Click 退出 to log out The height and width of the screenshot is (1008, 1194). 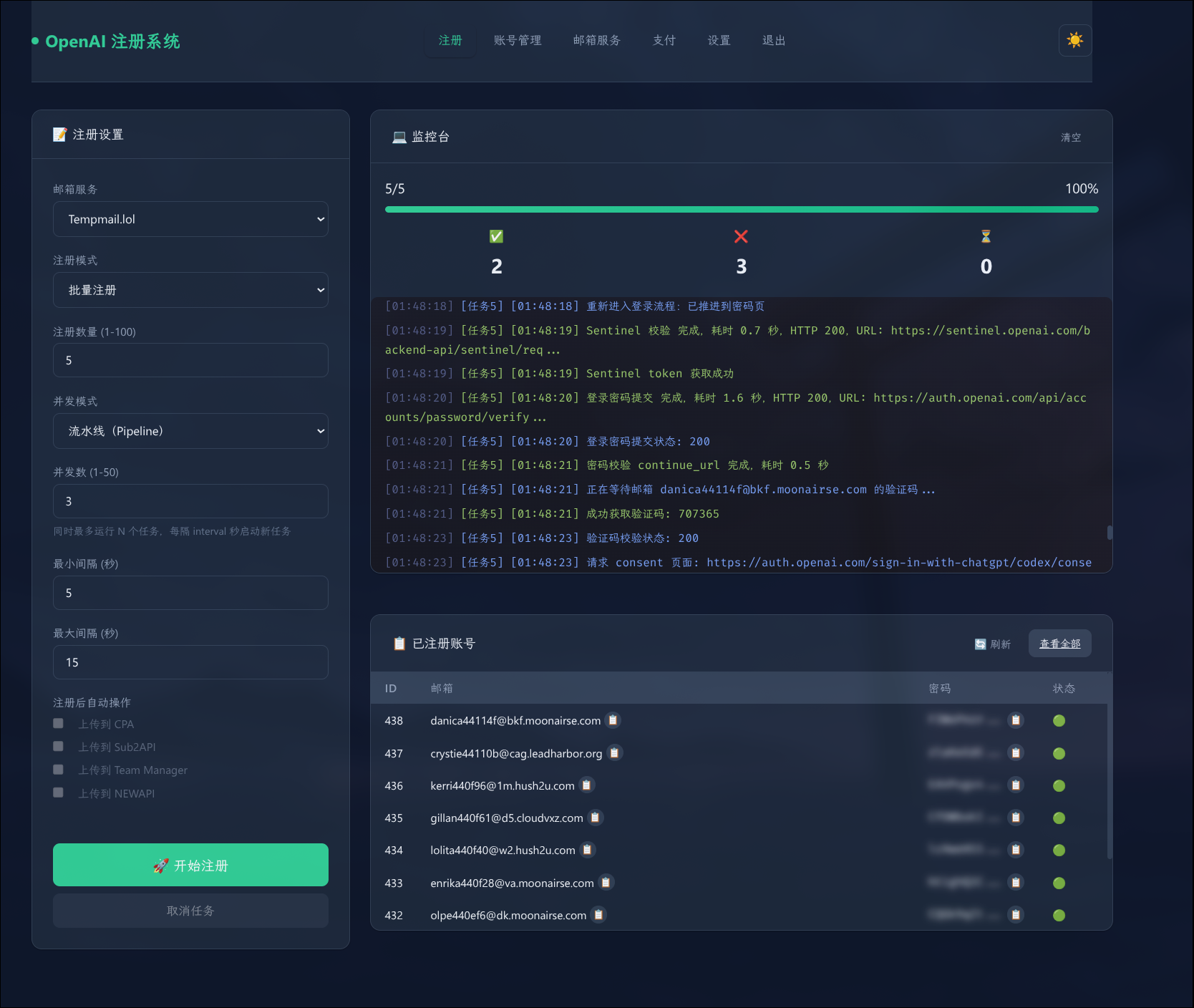774,40
